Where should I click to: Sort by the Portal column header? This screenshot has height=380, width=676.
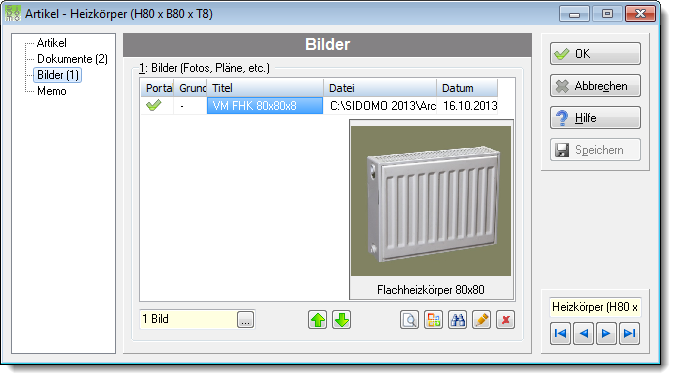[157, 88]
